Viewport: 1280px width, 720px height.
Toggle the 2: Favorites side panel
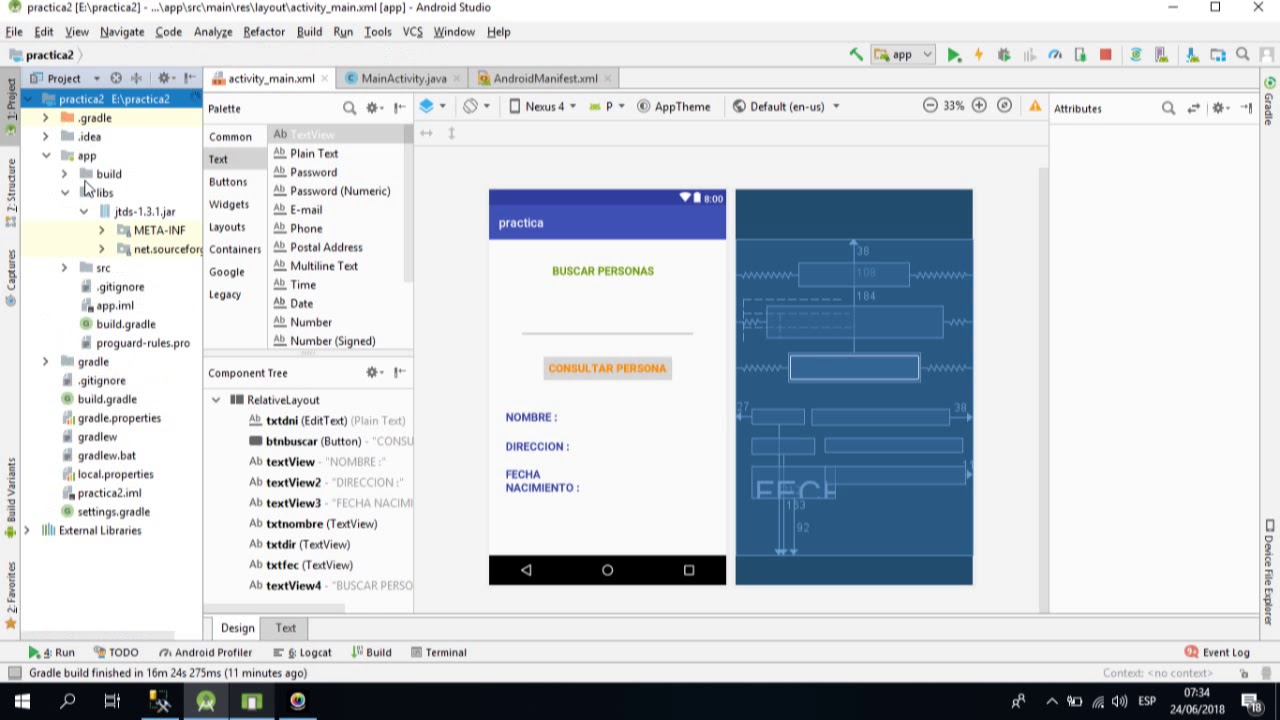click(11, 594)
